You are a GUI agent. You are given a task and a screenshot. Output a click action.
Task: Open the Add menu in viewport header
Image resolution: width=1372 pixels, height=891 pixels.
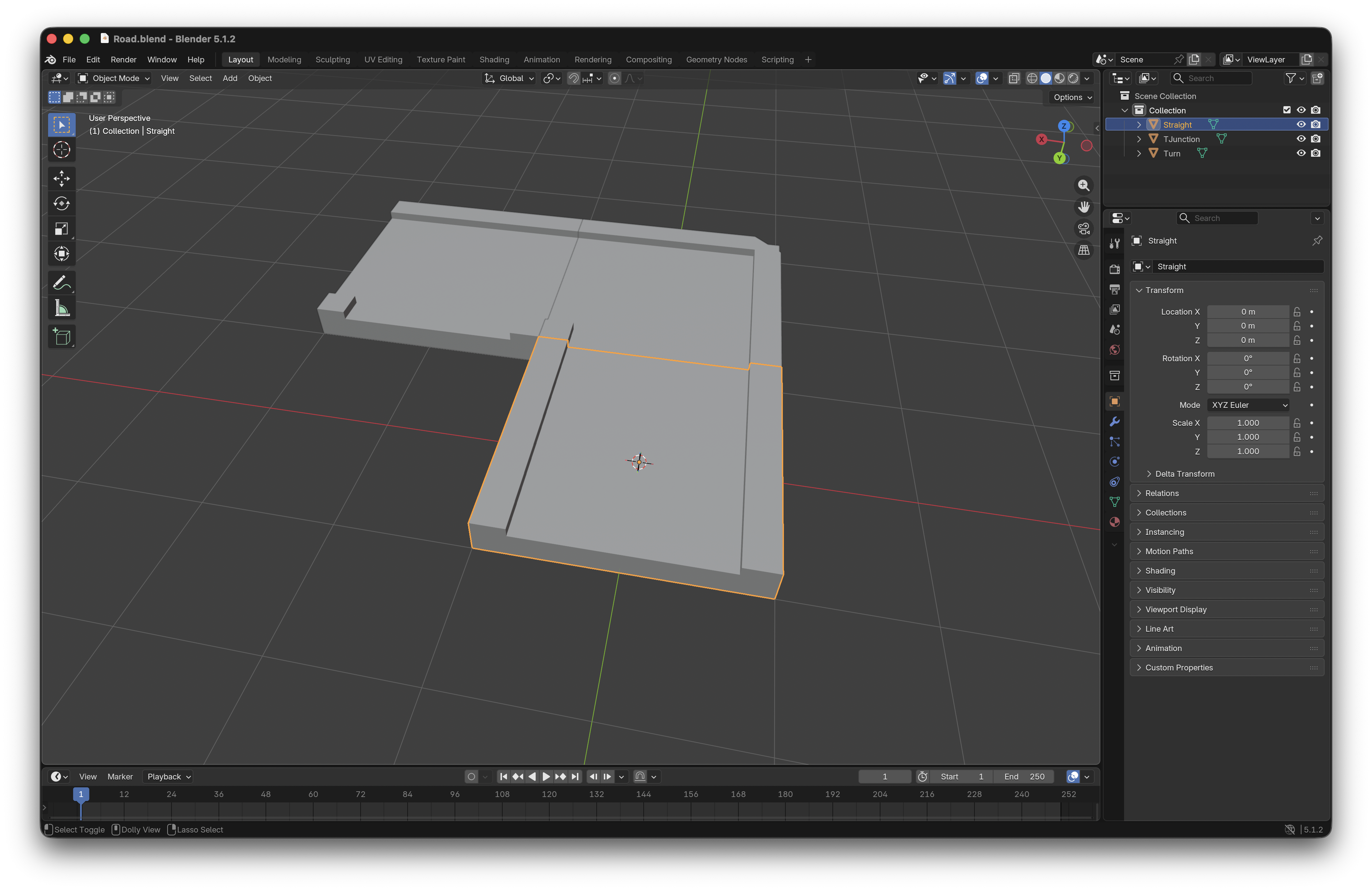tap(230, 79)
